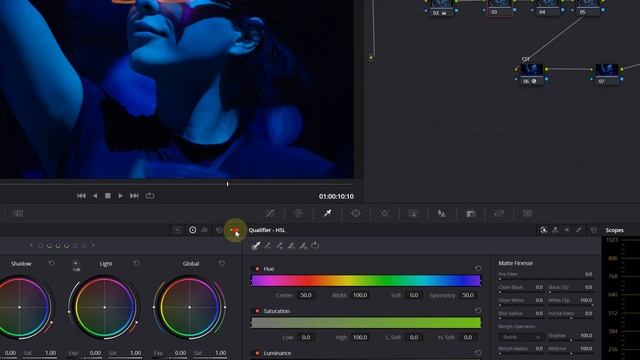
Task: Toggle the Hue qualifier on or off
Action: click(x=257, y=269)
